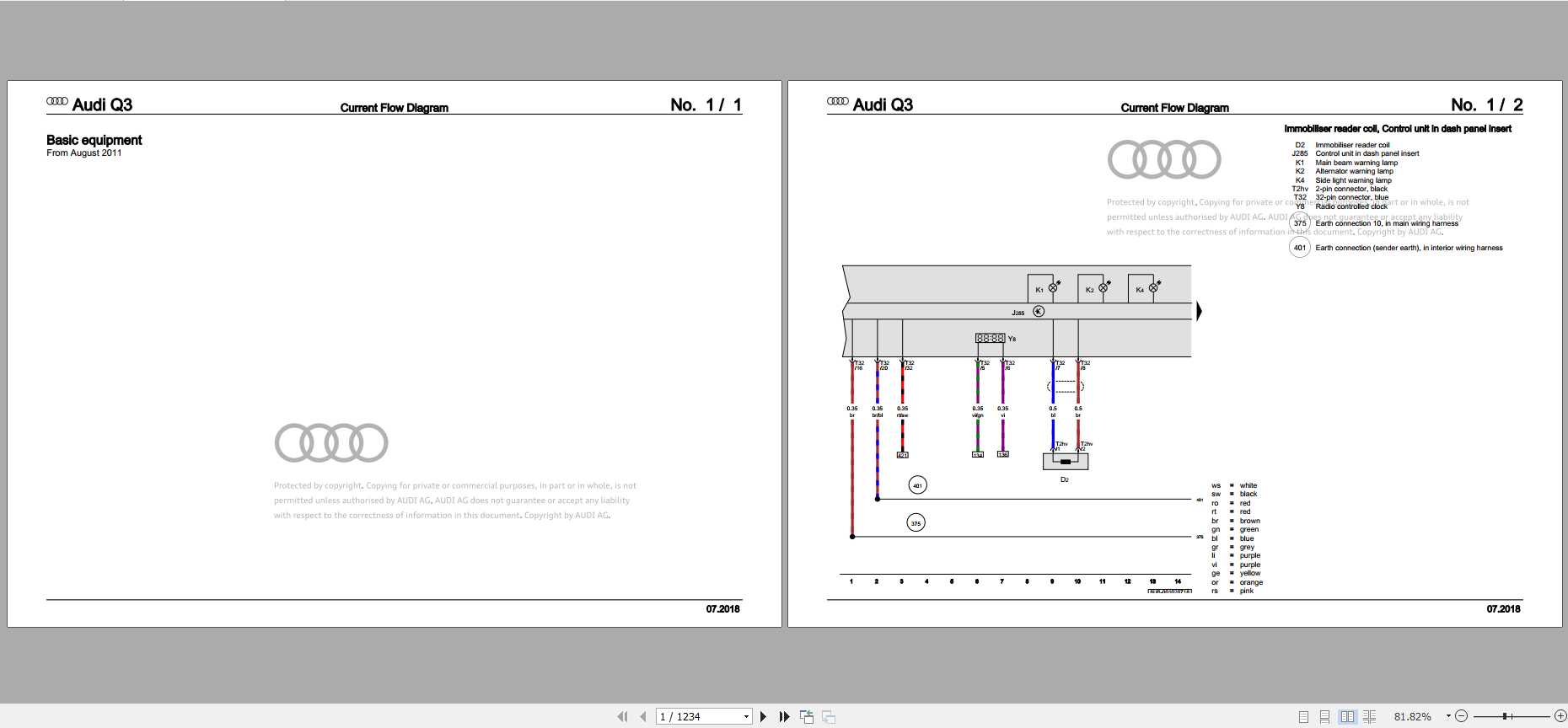Screen dimensions: 1568x728
Task: Go to the next page
Action: (764, 716)
